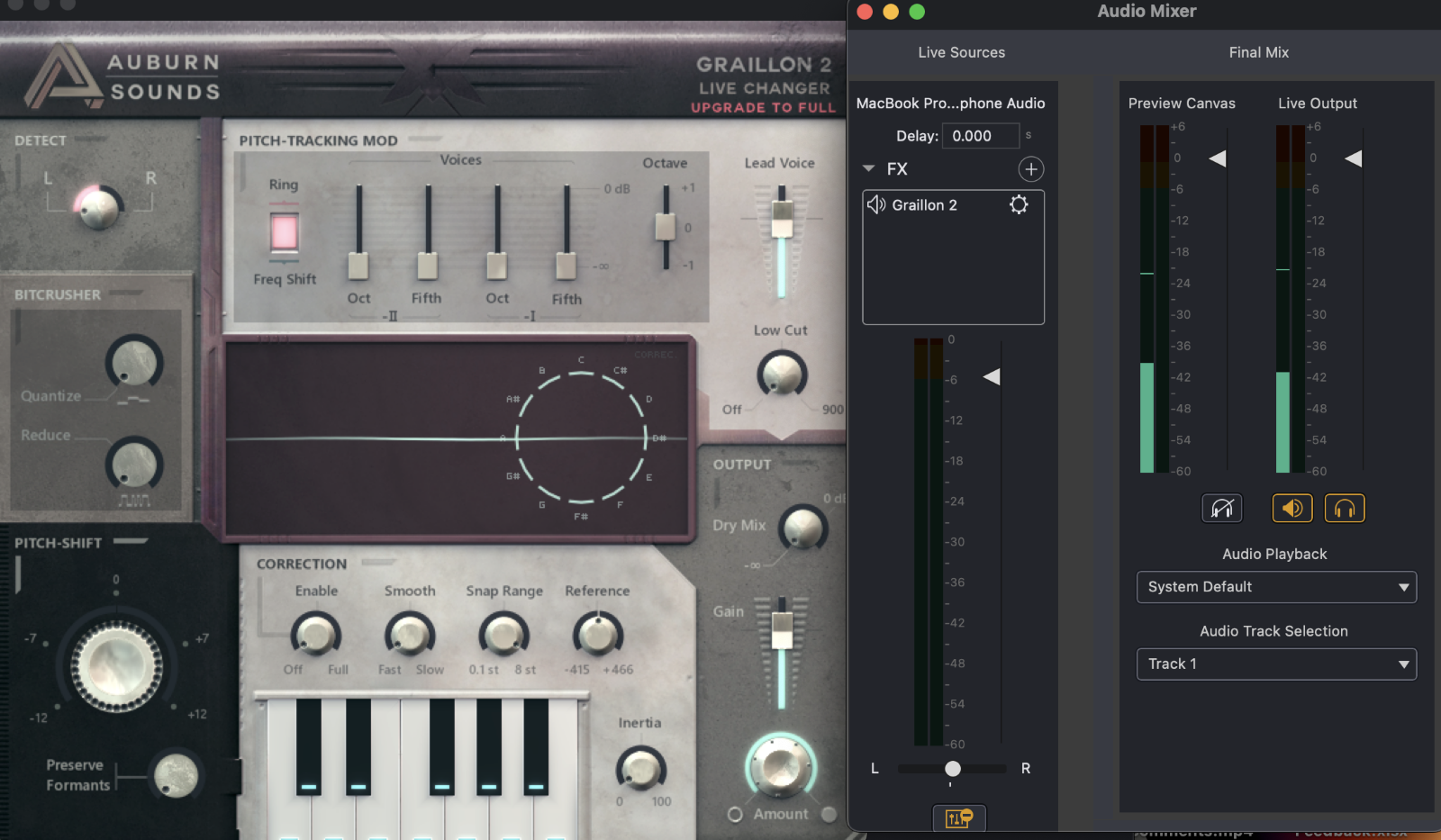
Task: Click the Dry Mix knob
Action: (802, 528)
